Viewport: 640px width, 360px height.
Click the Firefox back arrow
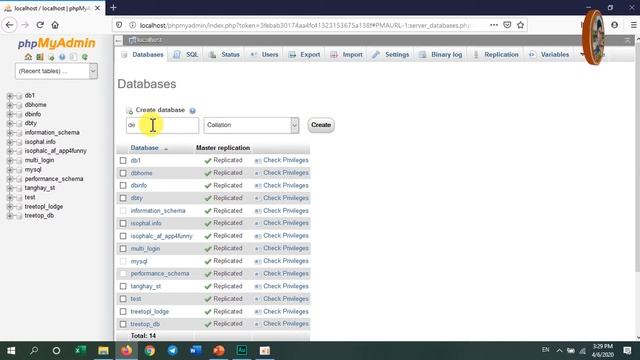(9, 25)
